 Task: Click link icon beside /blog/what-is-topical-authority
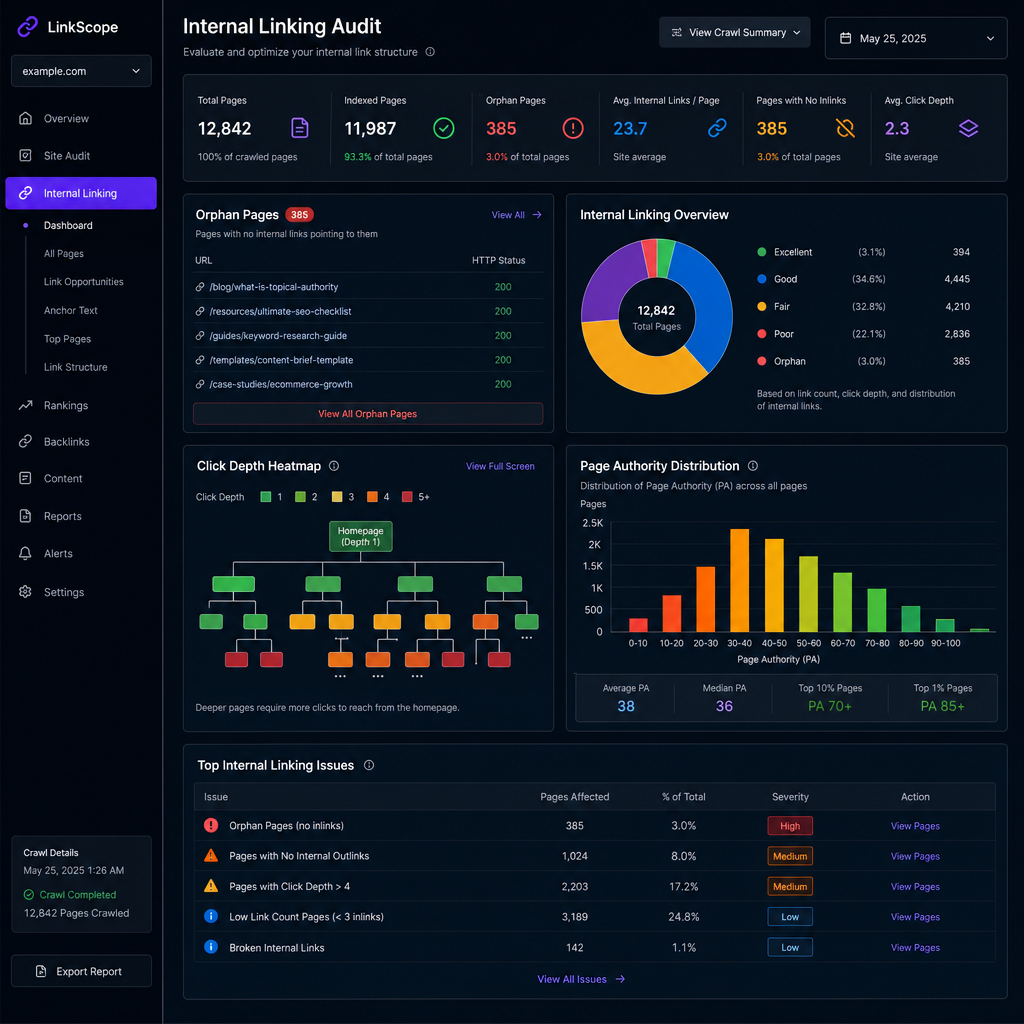coord(200,287)
